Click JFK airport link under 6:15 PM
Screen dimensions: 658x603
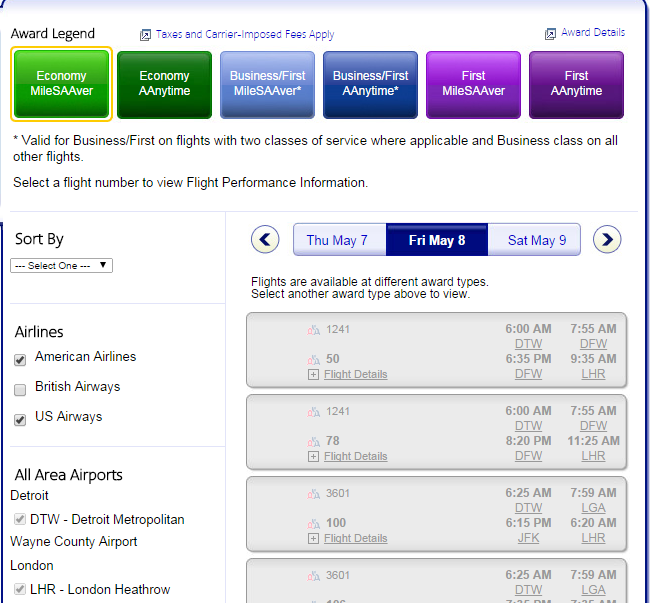coord(528,538)
